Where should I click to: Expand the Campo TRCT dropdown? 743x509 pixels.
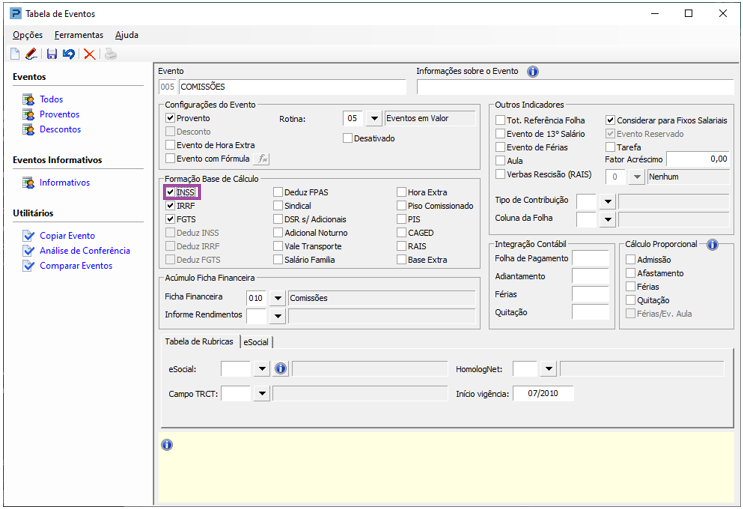click(x=262, y=393)
